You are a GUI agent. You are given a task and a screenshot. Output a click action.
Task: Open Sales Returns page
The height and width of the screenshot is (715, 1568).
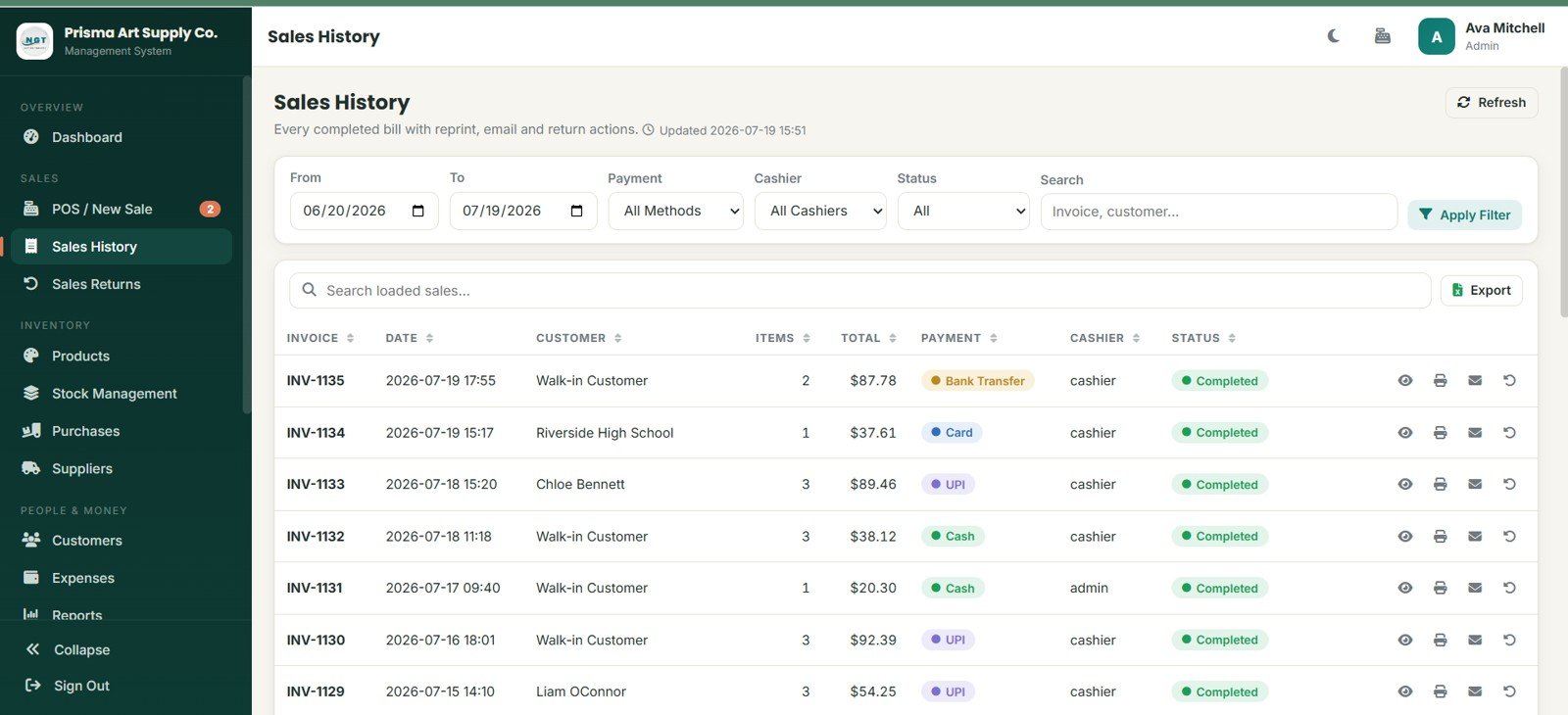pos(122,285)
